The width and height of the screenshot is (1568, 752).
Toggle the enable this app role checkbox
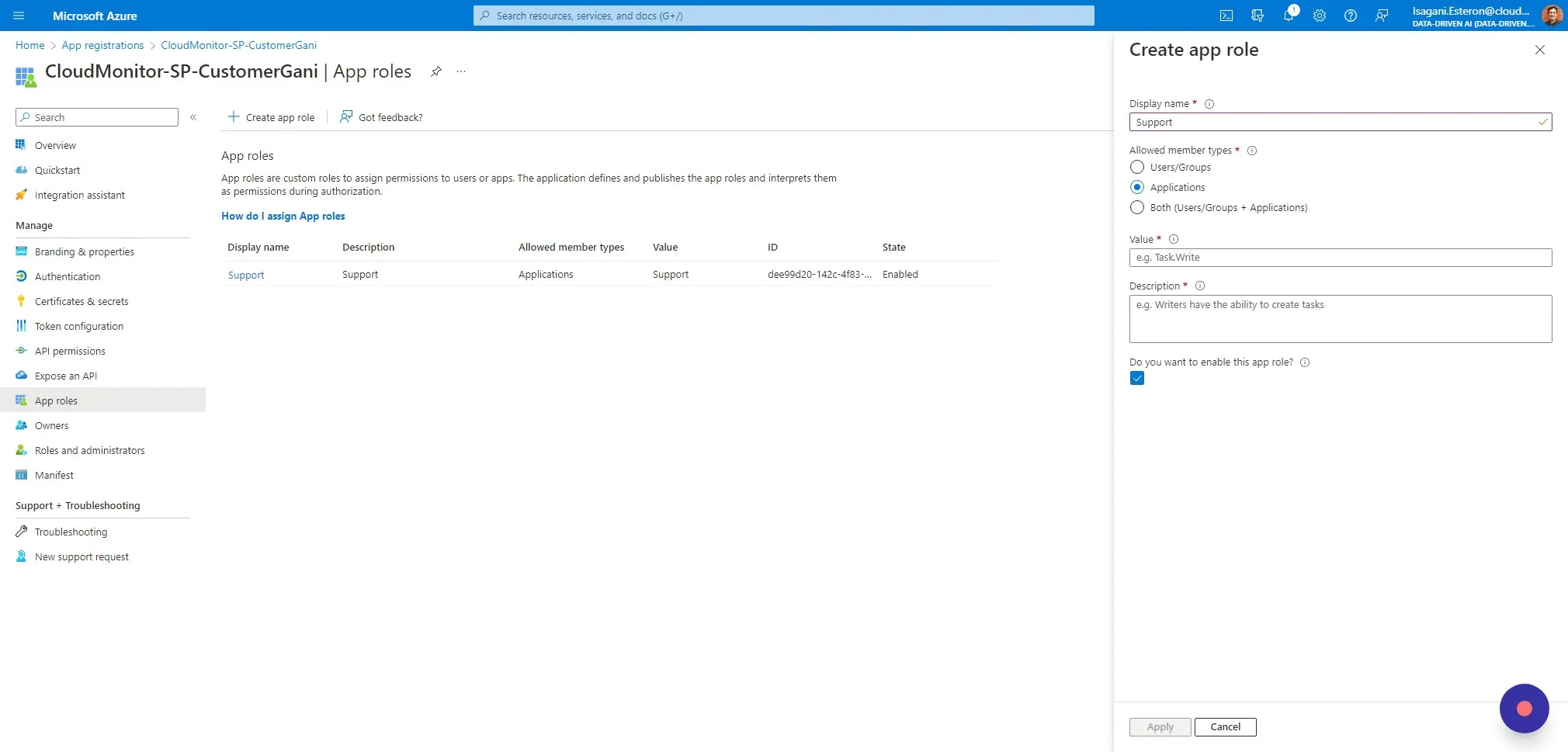click(x=1137, y=378)
